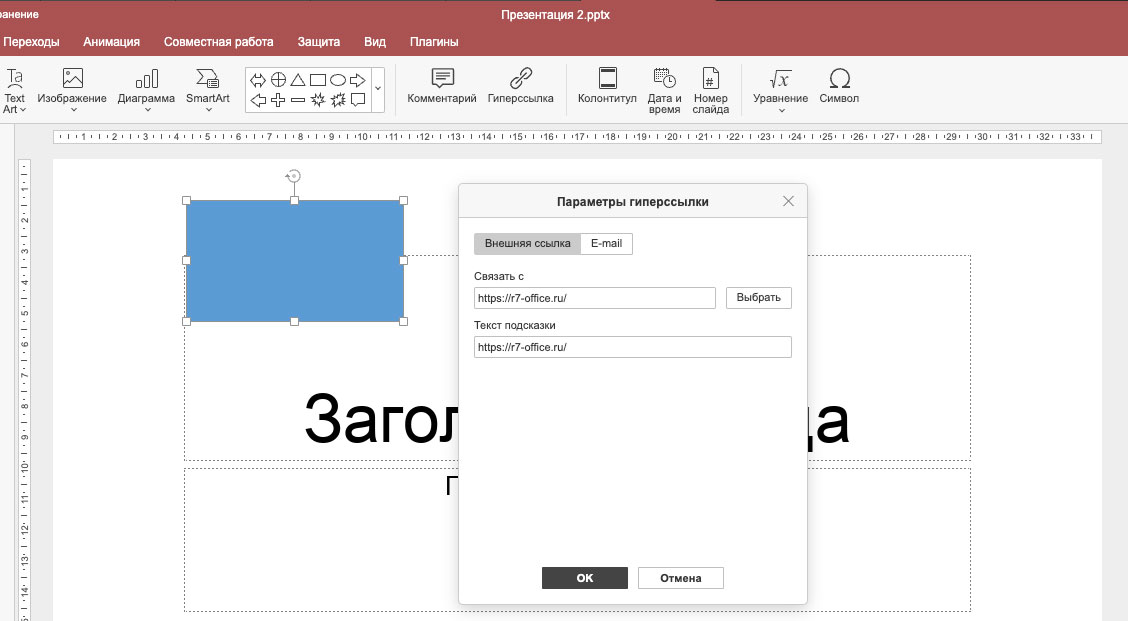Screen dimensions: 1128x621
Task: Click the Дата и время icon
Action: pyautogui.click(x=664, y=78)
